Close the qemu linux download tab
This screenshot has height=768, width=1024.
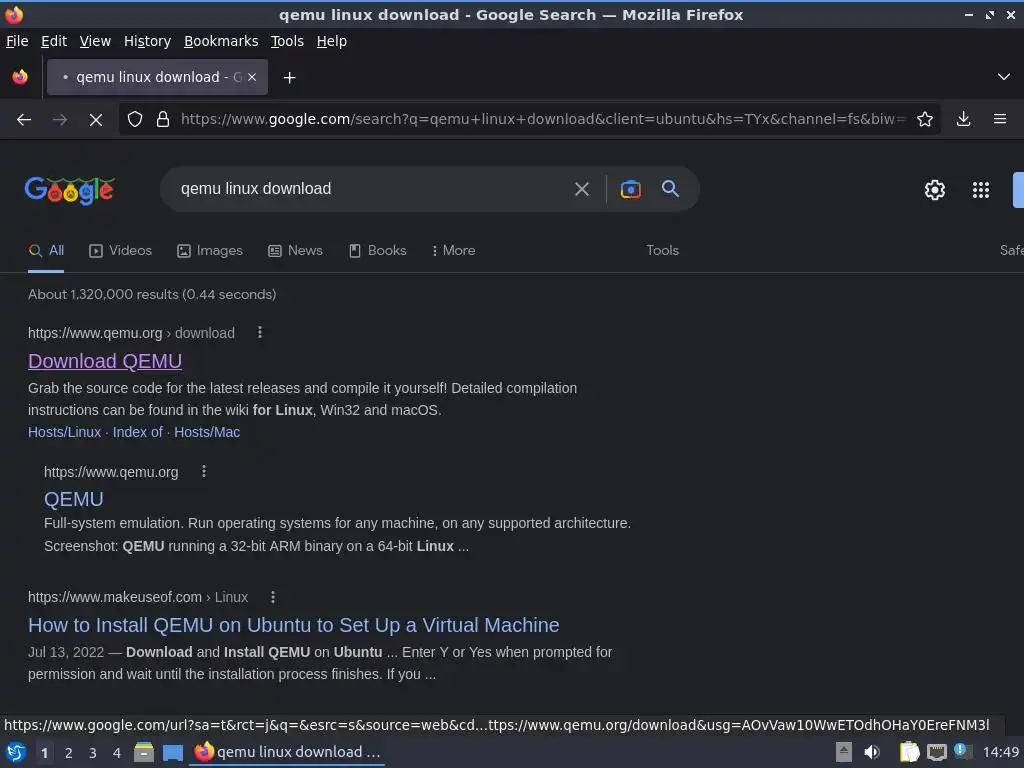click(x=252, y=77)
